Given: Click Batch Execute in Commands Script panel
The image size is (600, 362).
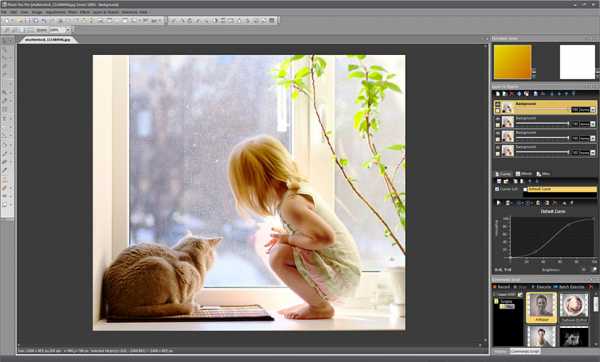Looking at the screenshot, I should pos(569,287).
